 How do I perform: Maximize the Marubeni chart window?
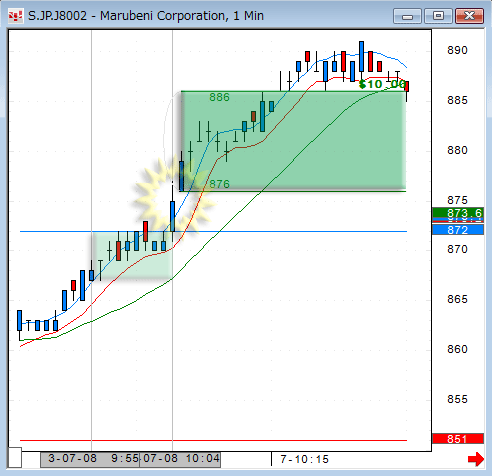(438, 16)
